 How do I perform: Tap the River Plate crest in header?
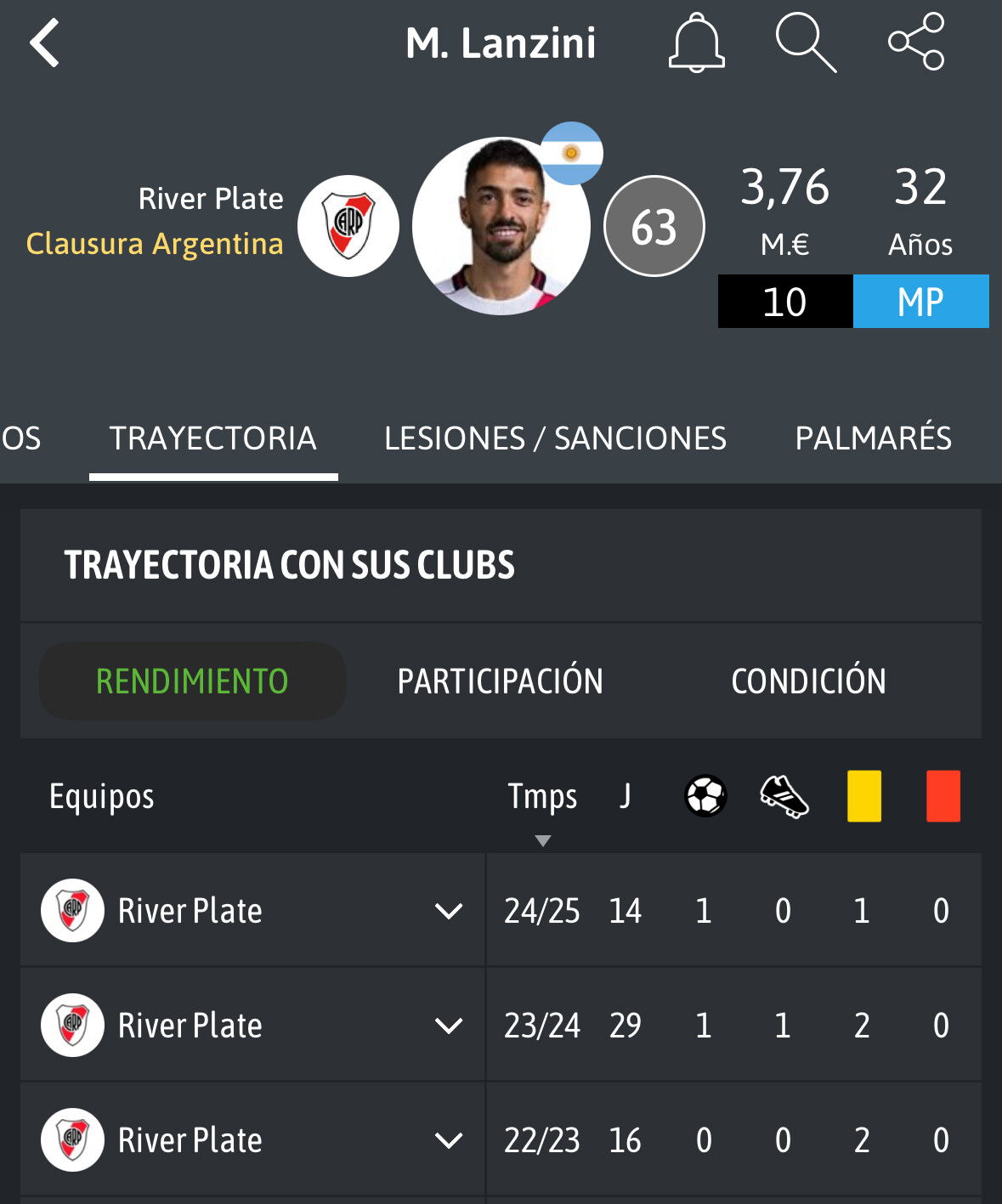[x=348, y=226]
